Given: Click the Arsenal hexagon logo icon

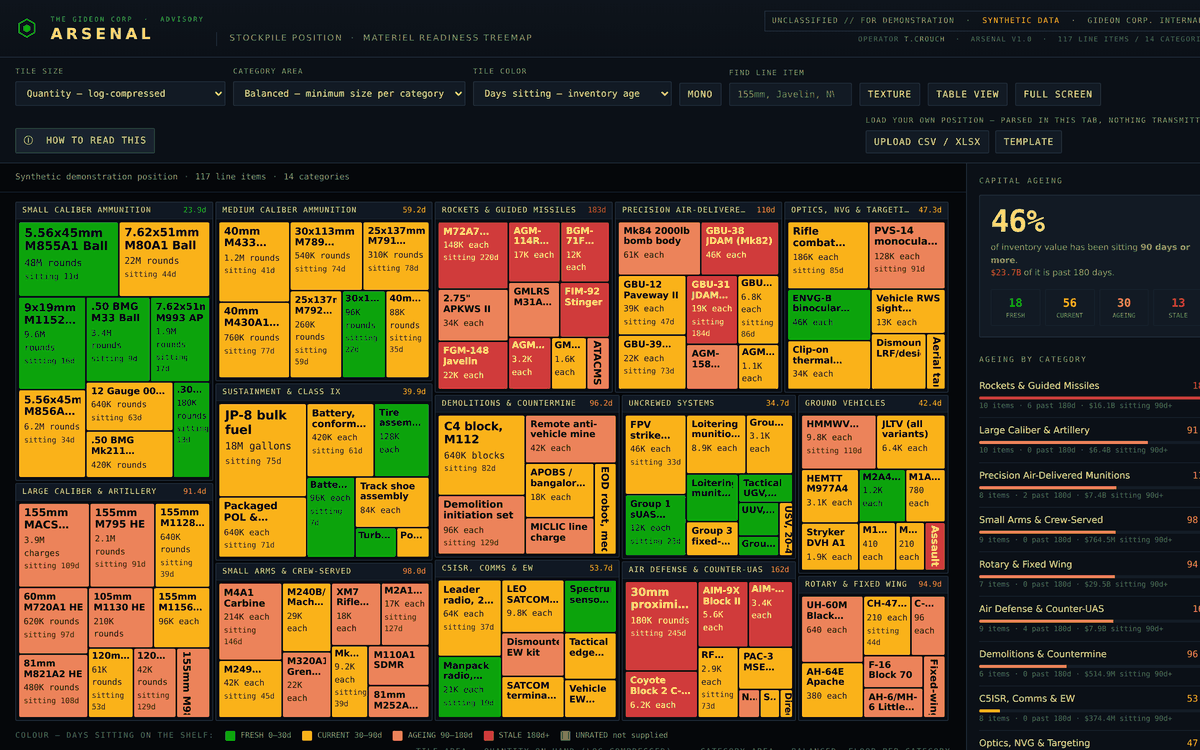Looking at the screenshot, I should pyautogui.click(x=27, y=27).
